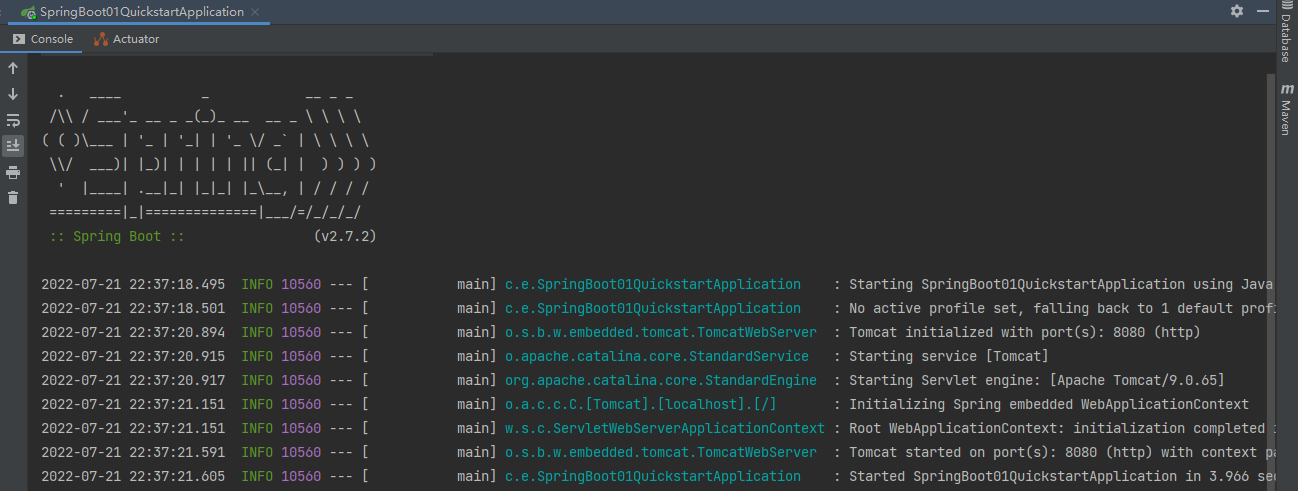Click timestamp '2022-07-21 22:37:20.894'
This screenshot has width=1298, height=491.
point(133,332)
